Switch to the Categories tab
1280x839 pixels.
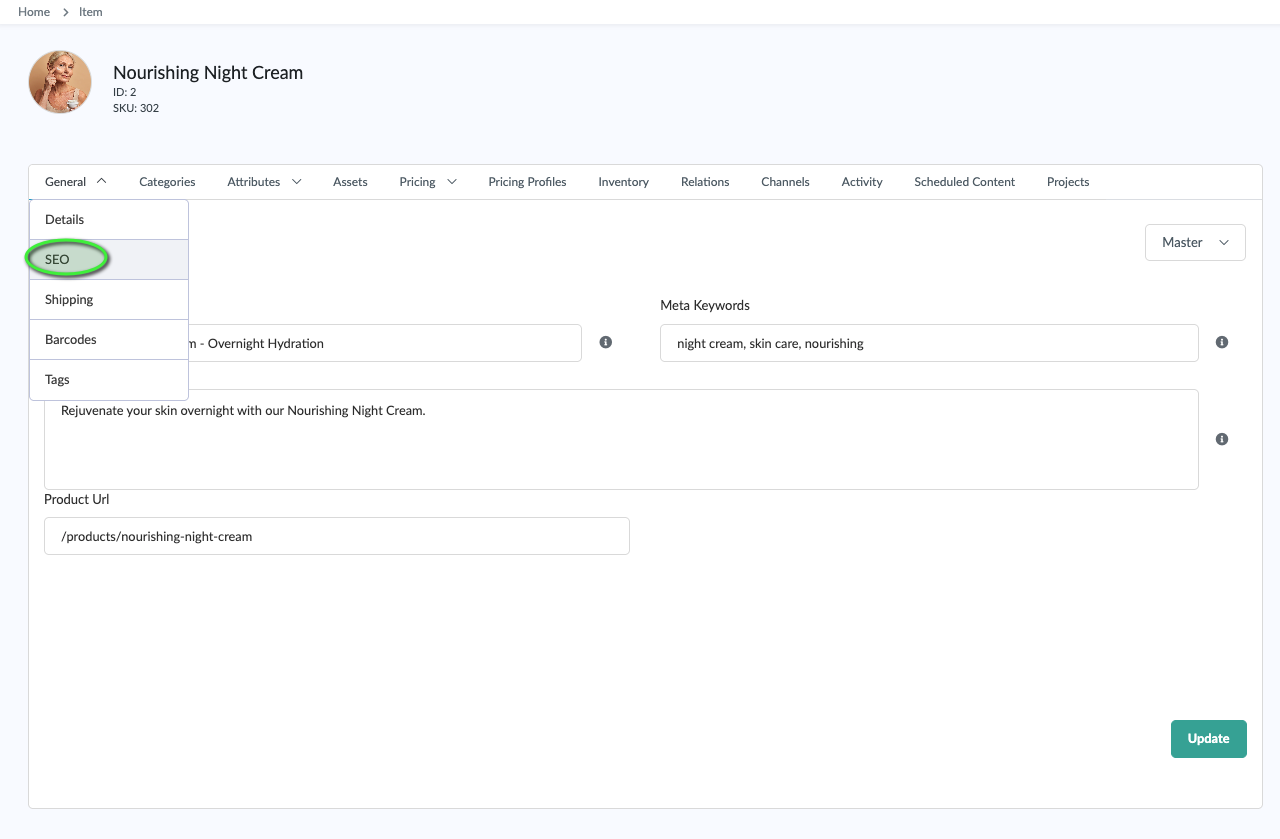click(x=167, y=182)
